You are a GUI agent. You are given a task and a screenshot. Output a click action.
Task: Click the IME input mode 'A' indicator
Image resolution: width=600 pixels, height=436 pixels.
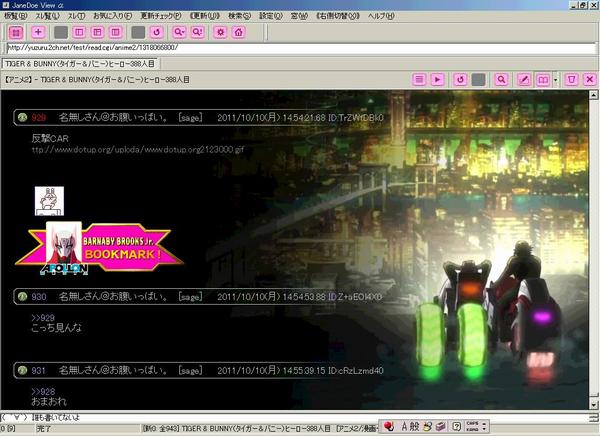click(404, 426)
